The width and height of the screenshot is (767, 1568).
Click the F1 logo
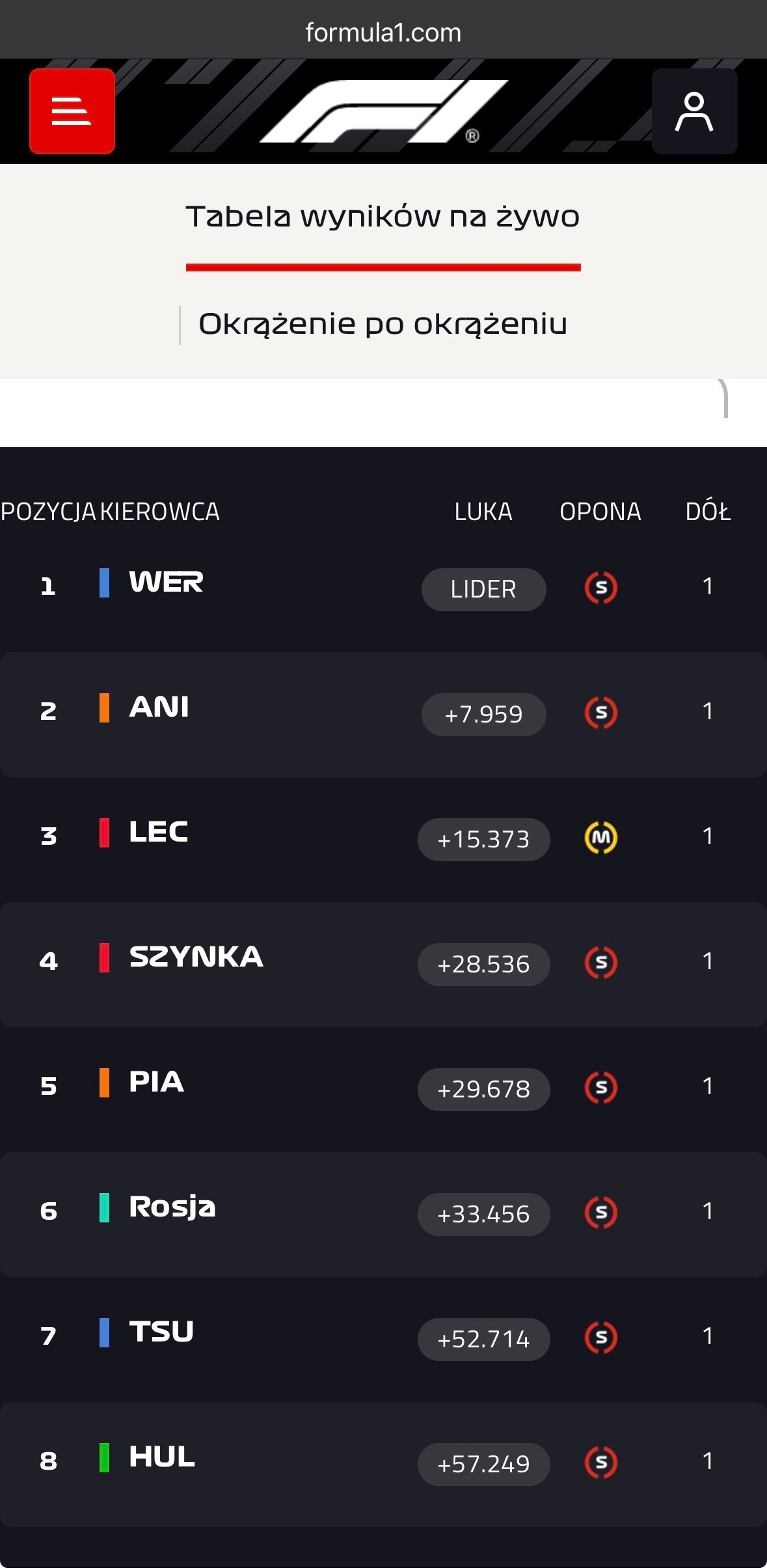[383, 111]
